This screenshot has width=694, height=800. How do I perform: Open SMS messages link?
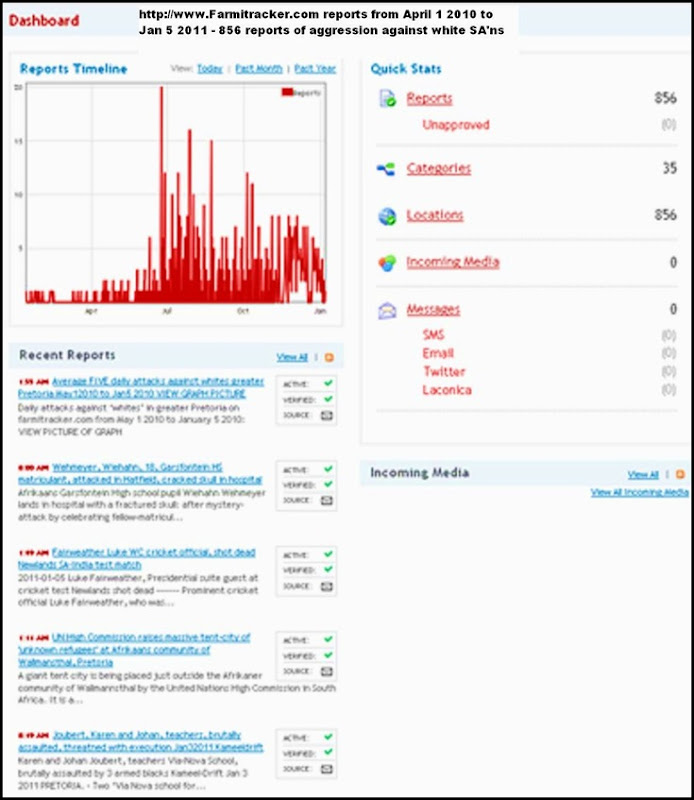coord(433,335)
